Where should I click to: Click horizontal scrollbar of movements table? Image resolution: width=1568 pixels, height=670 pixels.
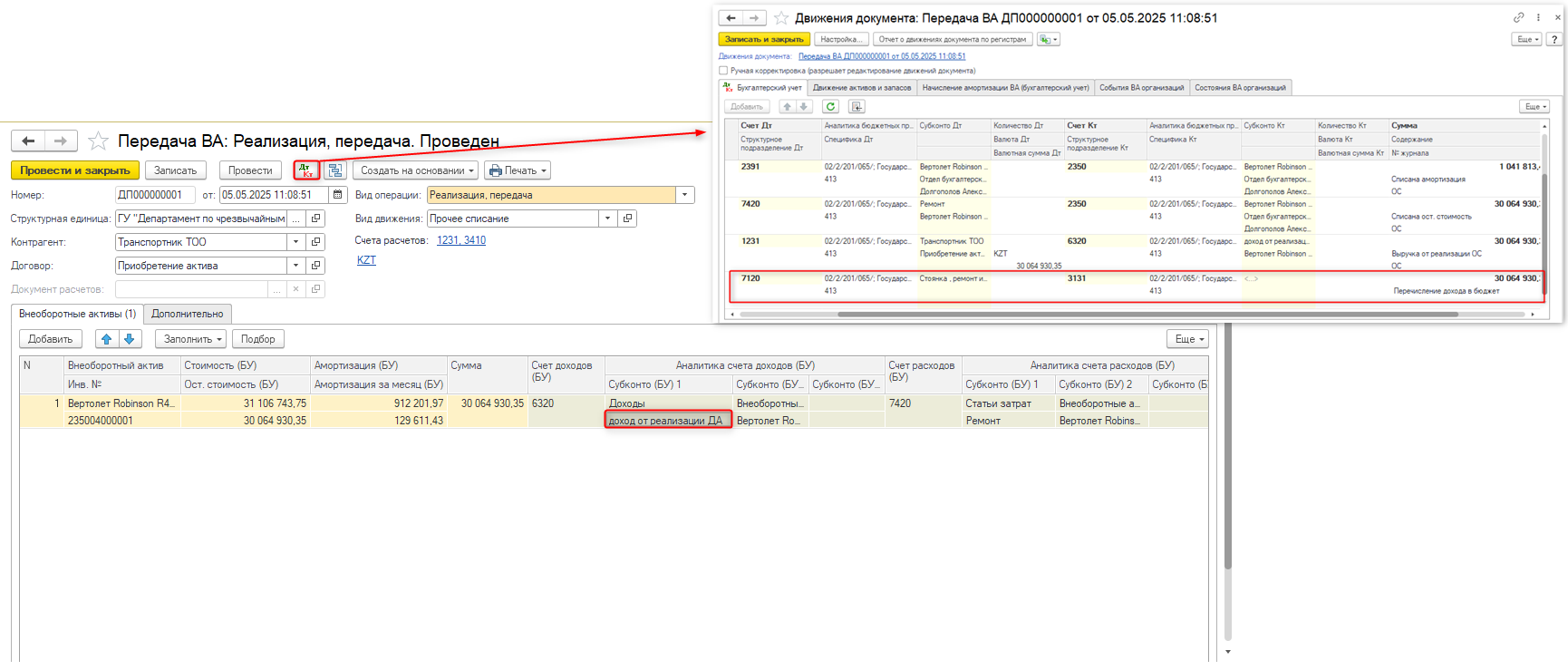coord(1147,315)
